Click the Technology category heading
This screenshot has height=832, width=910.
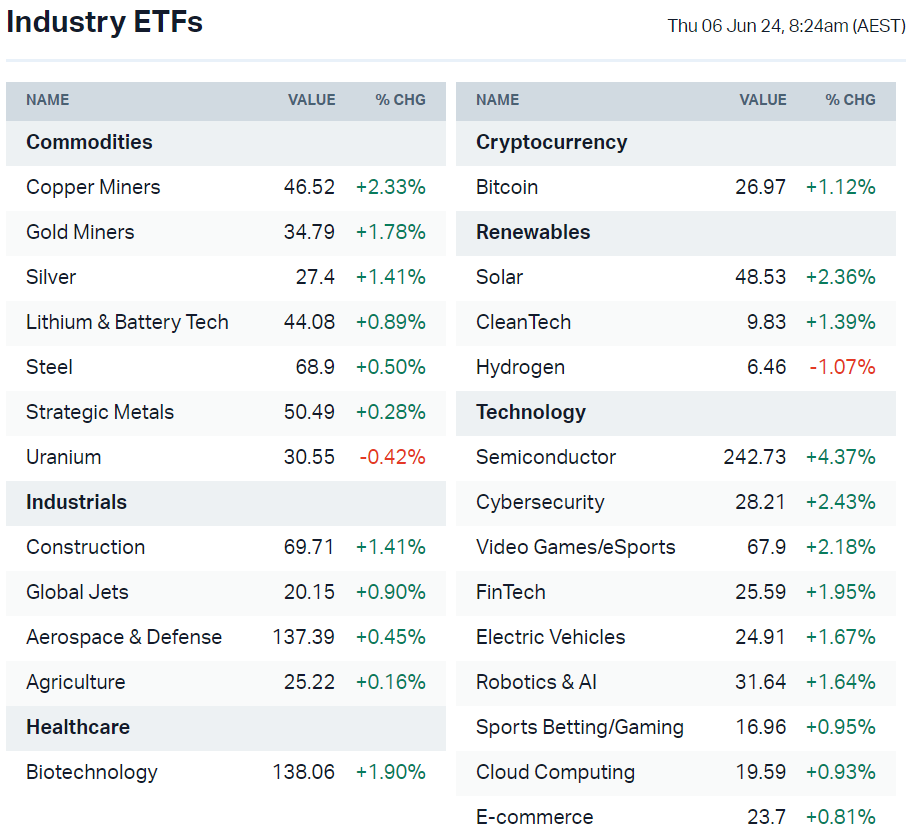(x=531, y=412)
